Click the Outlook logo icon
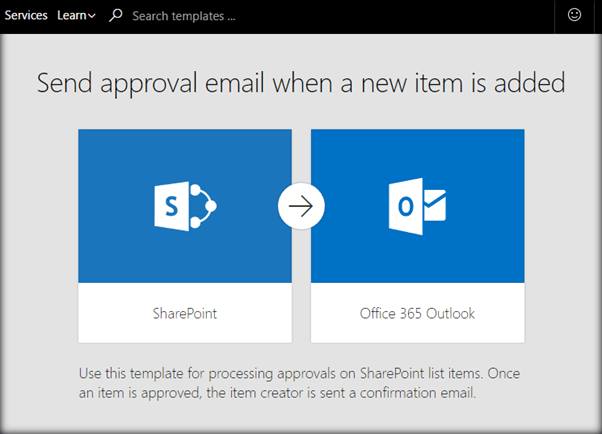 417,207
